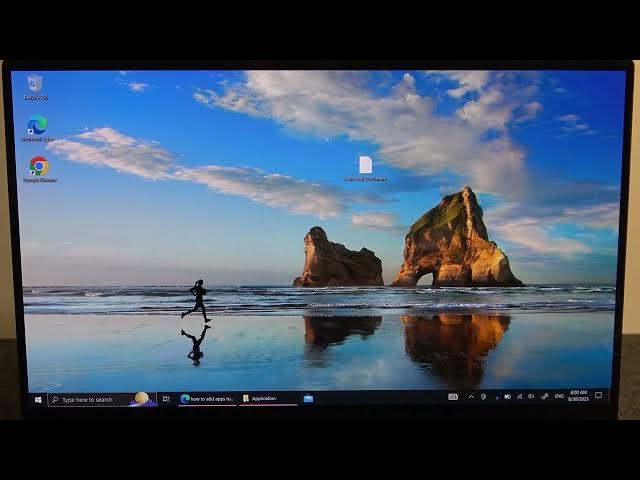The image size is (640, 480).
Task: Select the Microsoft Edge desktop shortcut
Action: pyautogui.click(x=37, y=126)
